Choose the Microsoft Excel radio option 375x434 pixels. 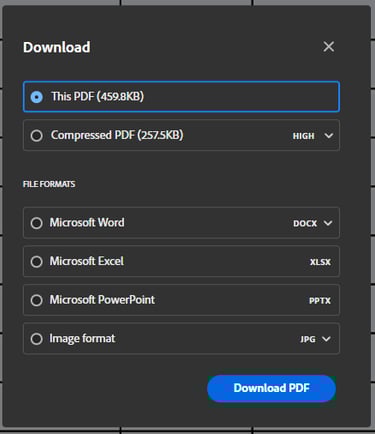(x=37, y=262)
